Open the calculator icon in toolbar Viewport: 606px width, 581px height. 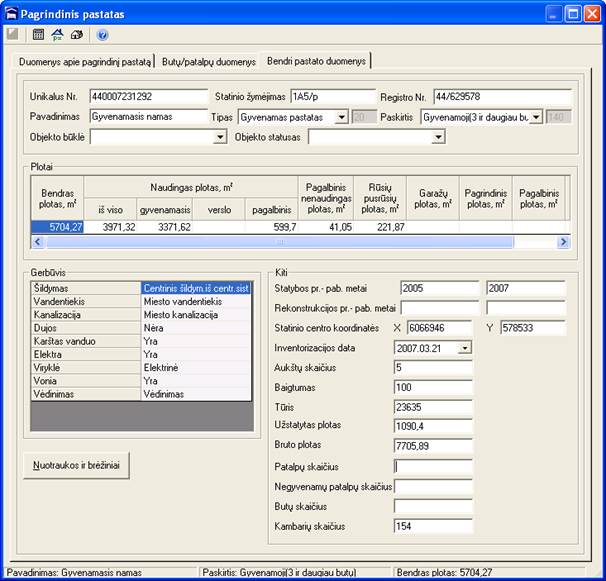coord(38,34)
